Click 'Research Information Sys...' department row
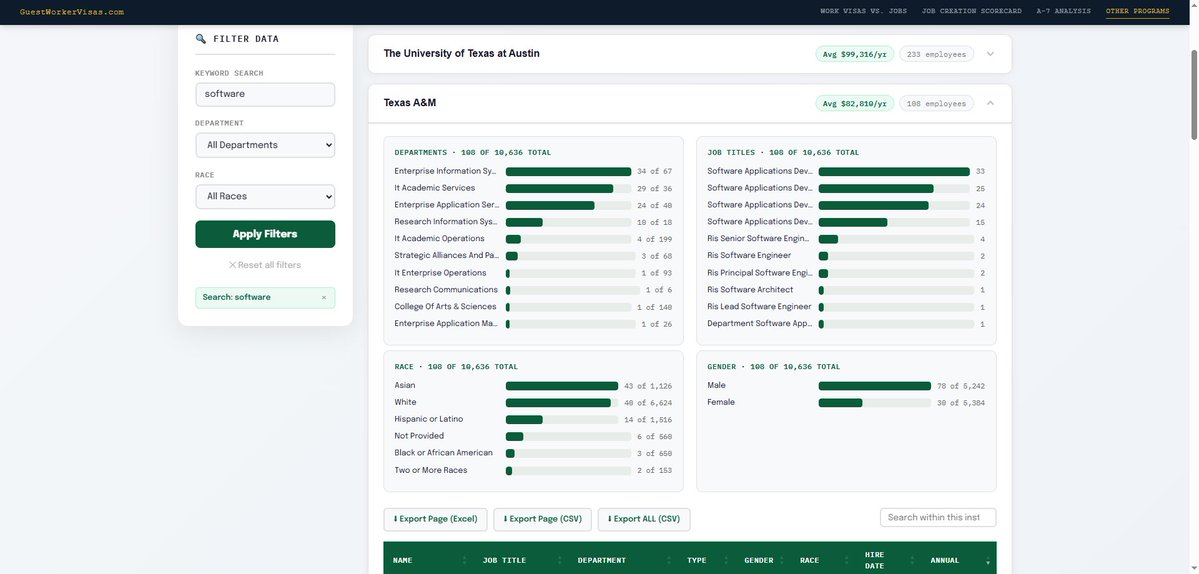The height and width of the screenshot is (574, 1199). pos(533,222)
